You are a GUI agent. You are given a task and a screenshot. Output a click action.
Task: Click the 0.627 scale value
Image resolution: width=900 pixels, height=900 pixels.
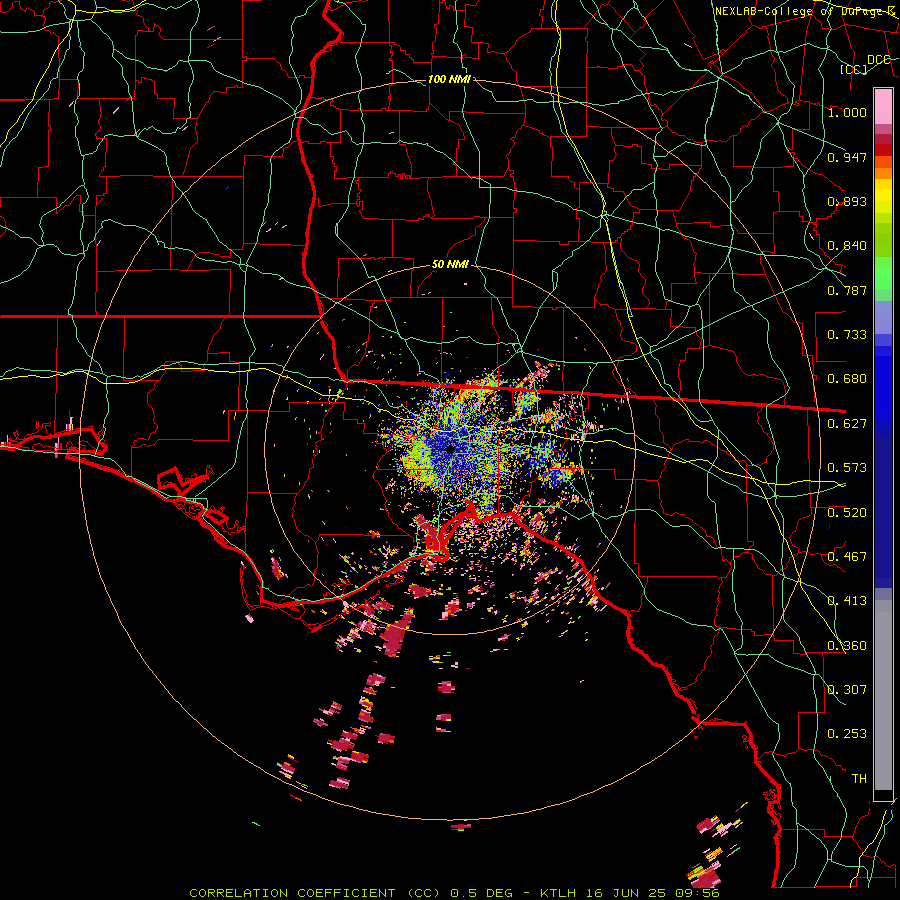847,424
